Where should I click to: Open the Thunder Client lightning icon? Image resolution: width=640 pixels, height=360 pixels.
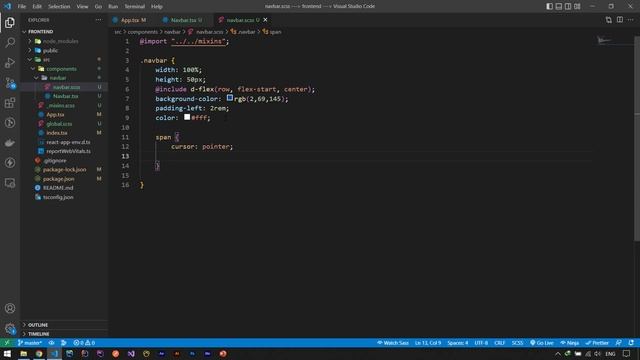coord(10,163)
